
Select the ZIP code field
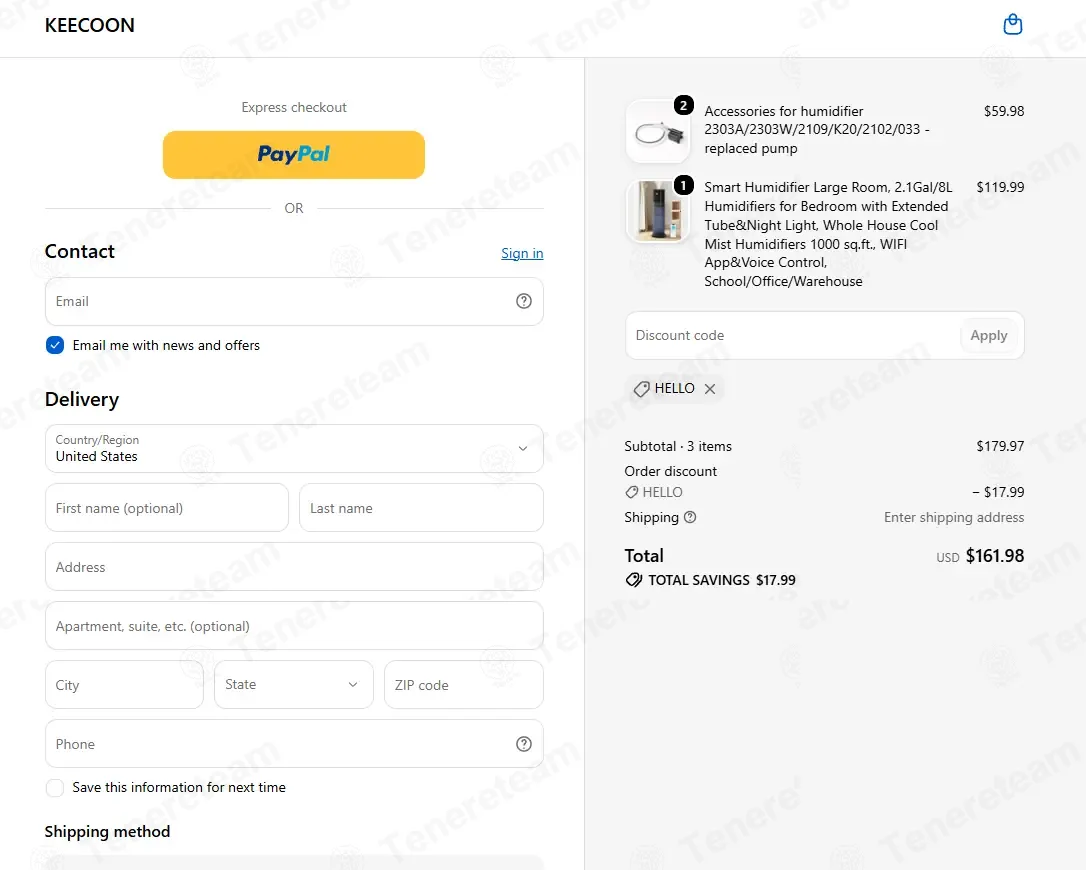[463, 684]
